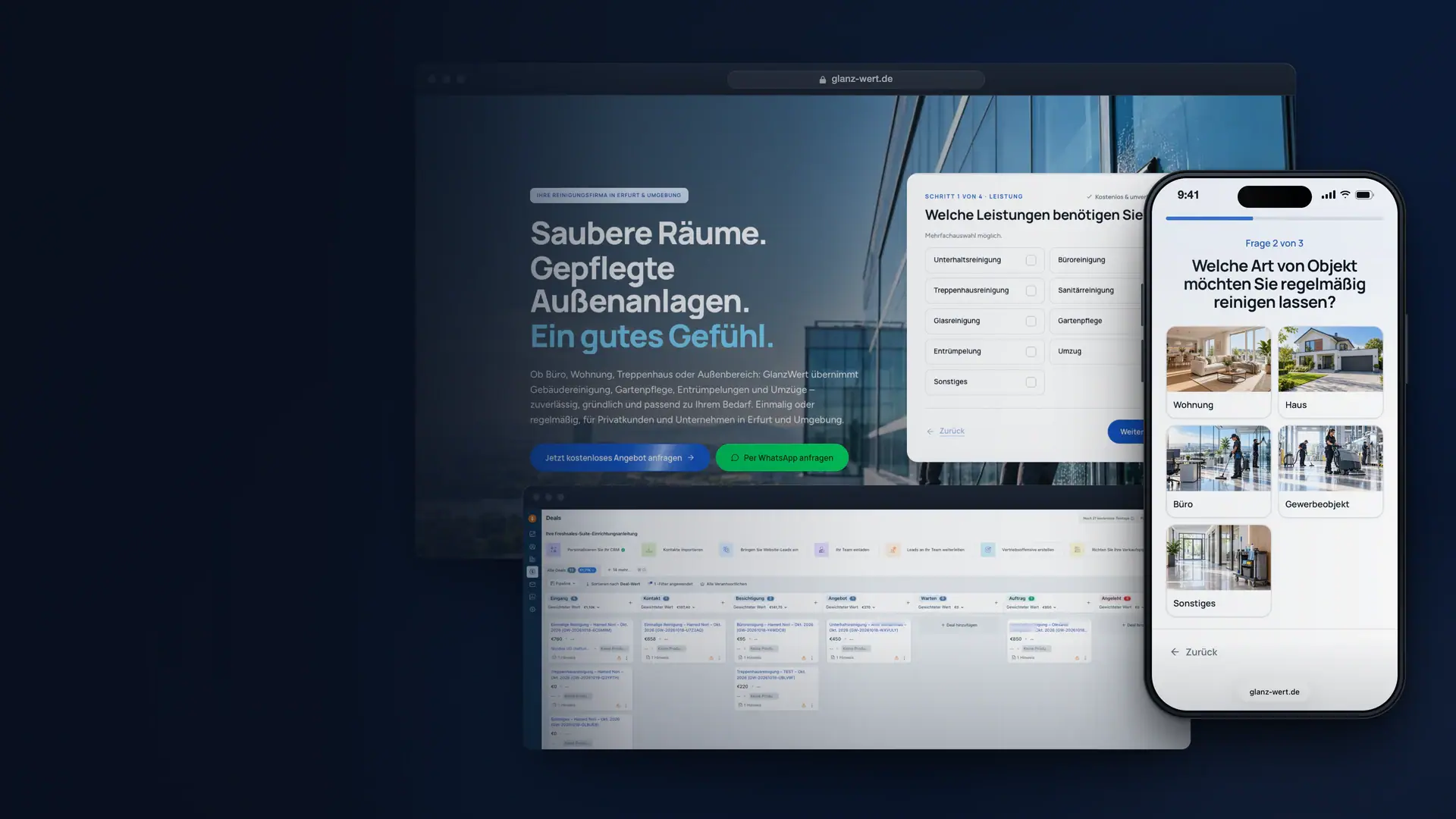The image size is (1456, 819).
Task: Click Deal hinzufügen in the Warten column
Action: (959, 626)
